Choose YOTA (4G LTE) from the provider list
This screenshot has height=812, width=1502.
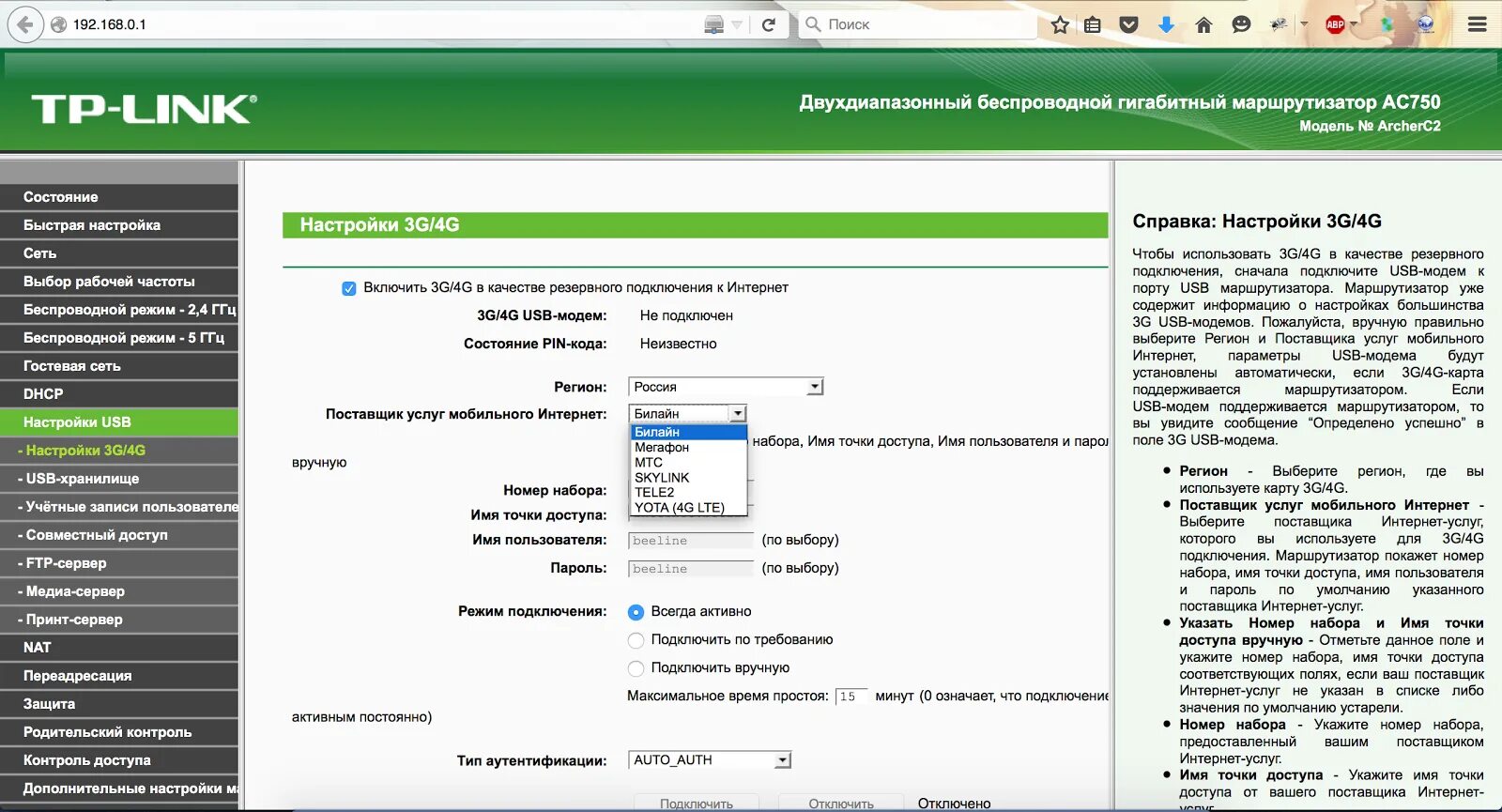[689, 507]
